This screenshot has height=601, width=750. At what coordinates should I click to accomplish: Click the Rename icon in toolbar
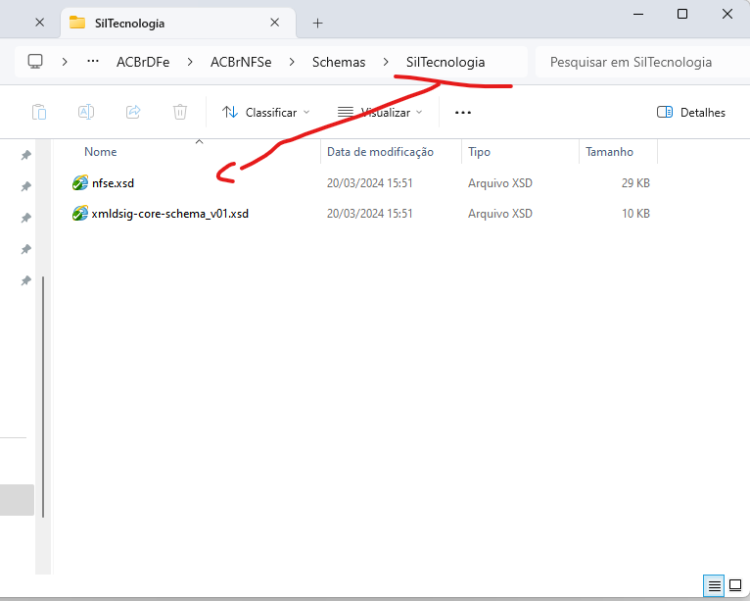tap(86, 112)
